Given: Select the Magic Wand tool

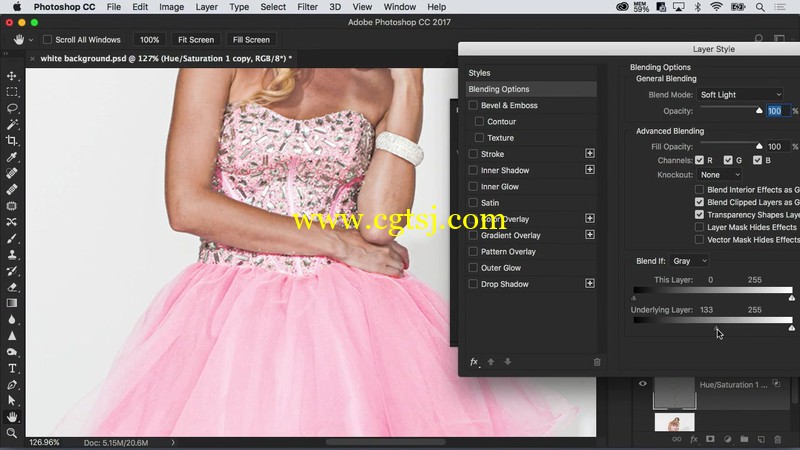Looking at the screenshot, I should coord(12,124).
